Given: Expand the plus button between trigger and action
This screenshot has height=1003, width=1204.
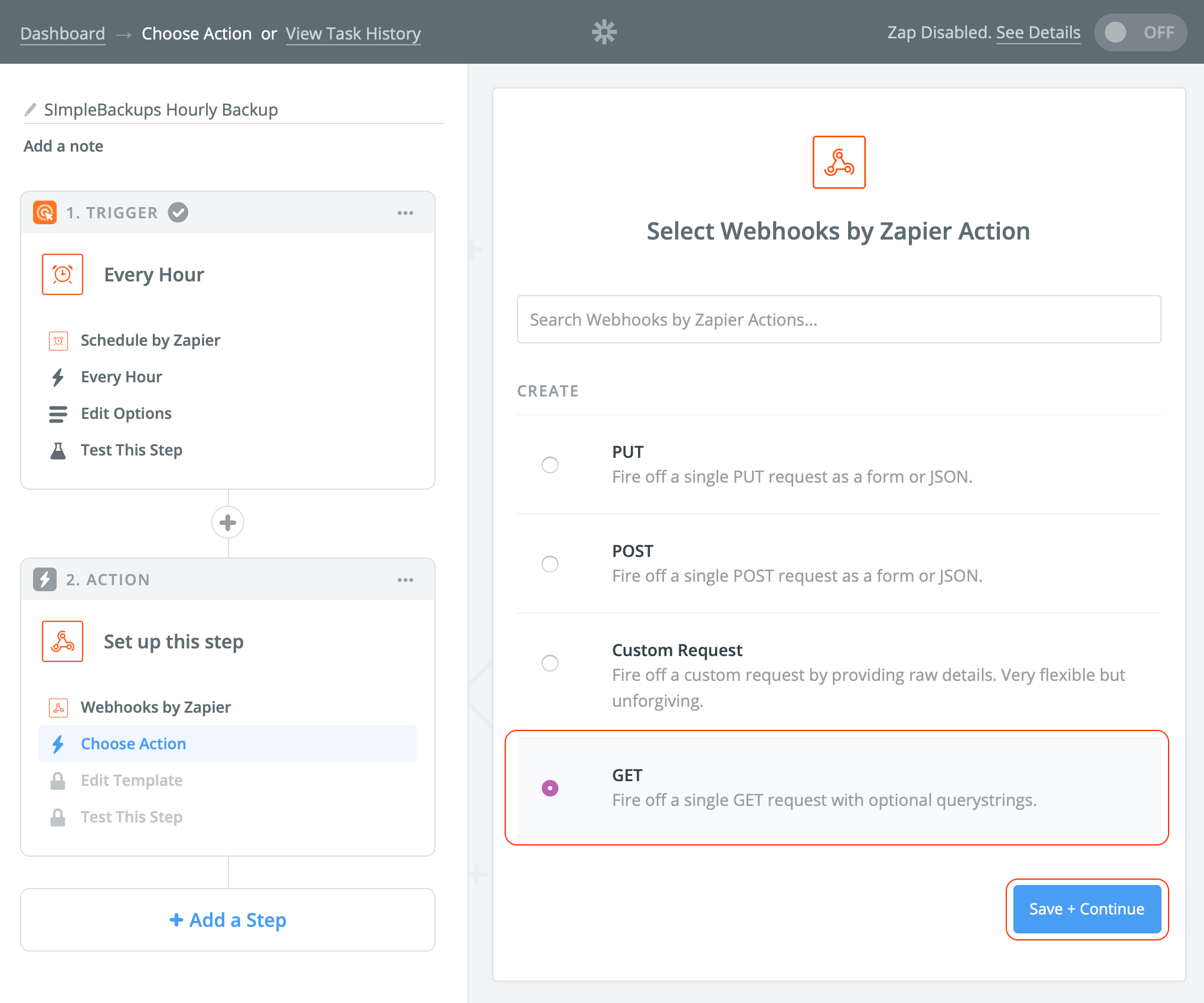Looking at the screenshot, I should pos(228,523).
